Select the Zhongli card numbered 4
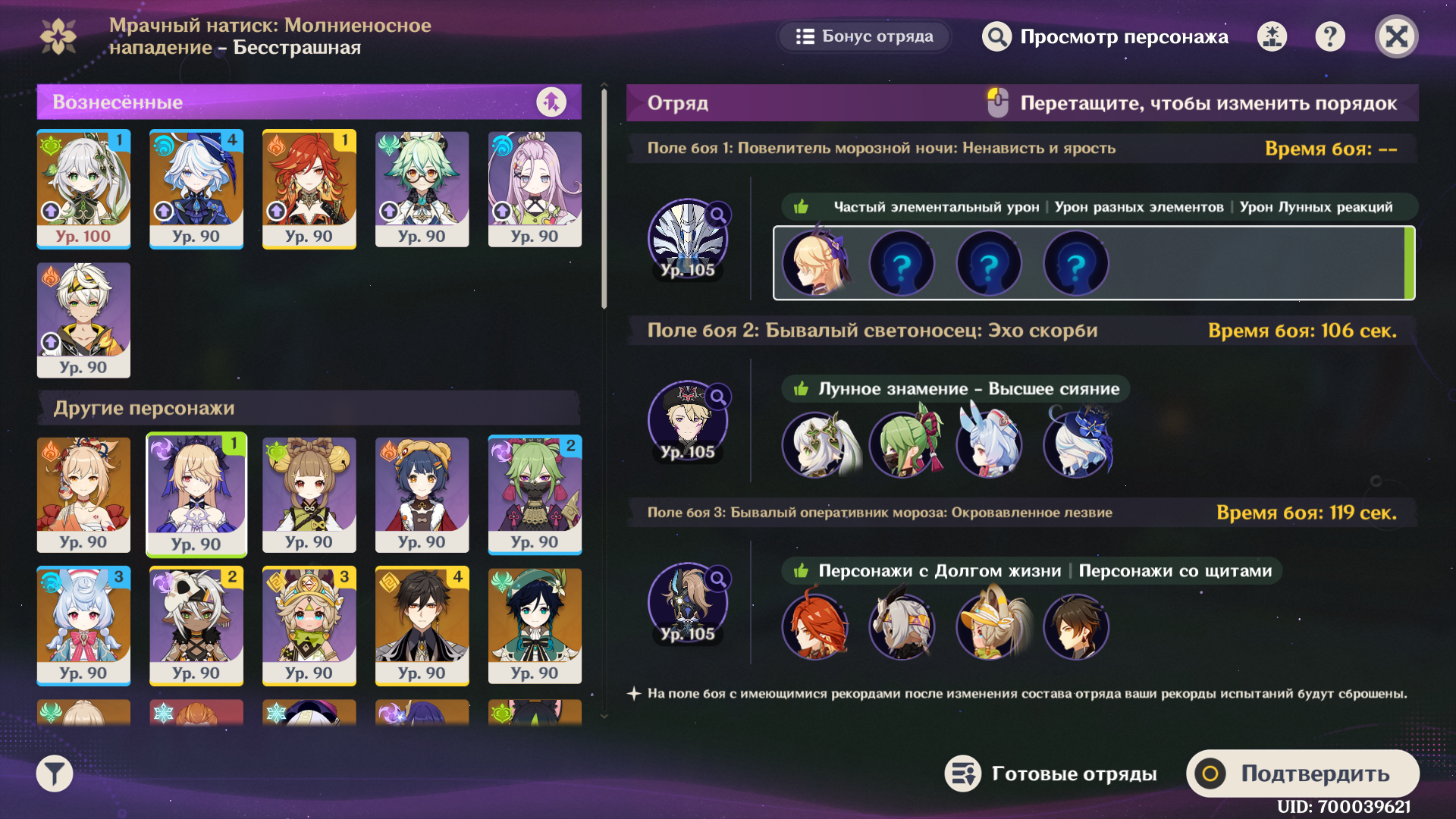The height and width of the screenshot is (819, 1456). coord(422,626)
